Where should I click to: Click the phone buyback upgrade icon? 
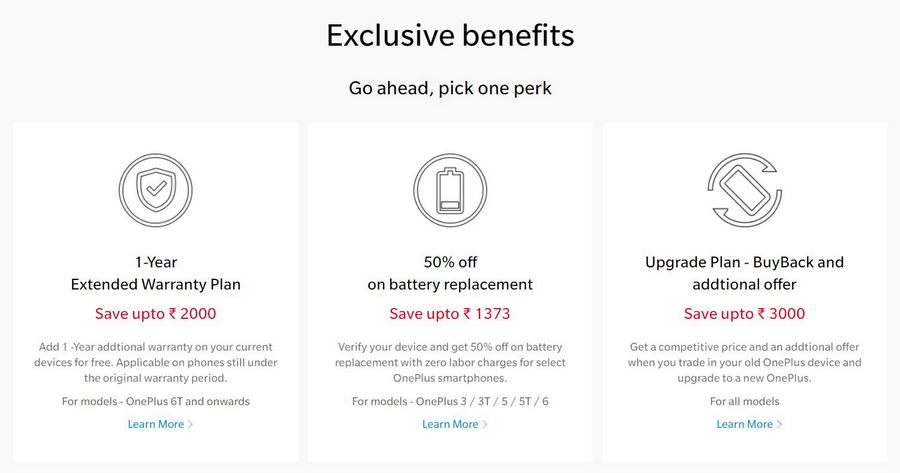coord(744,191)
